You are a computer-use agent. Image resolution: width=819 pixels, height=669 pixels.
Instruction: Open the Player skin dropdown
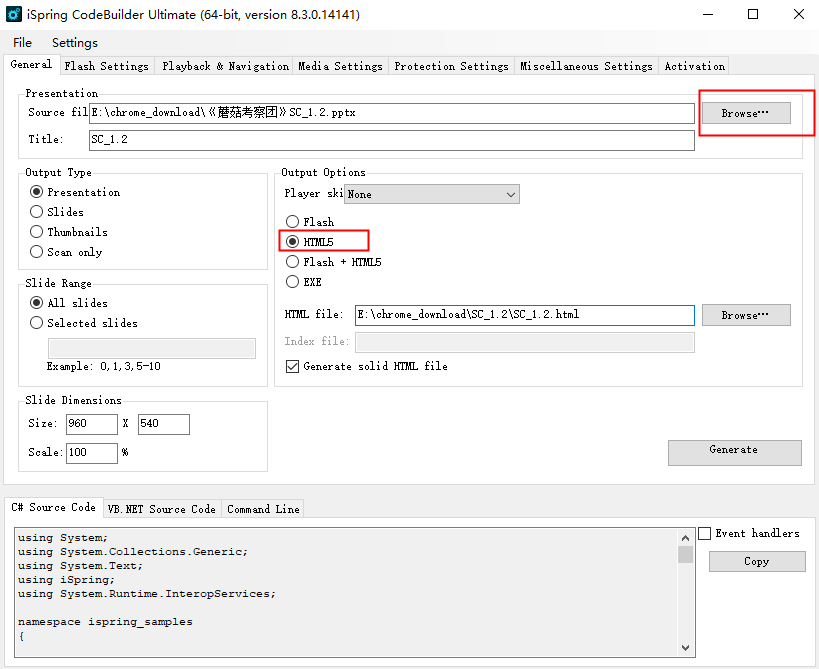[x=431, y=194]
